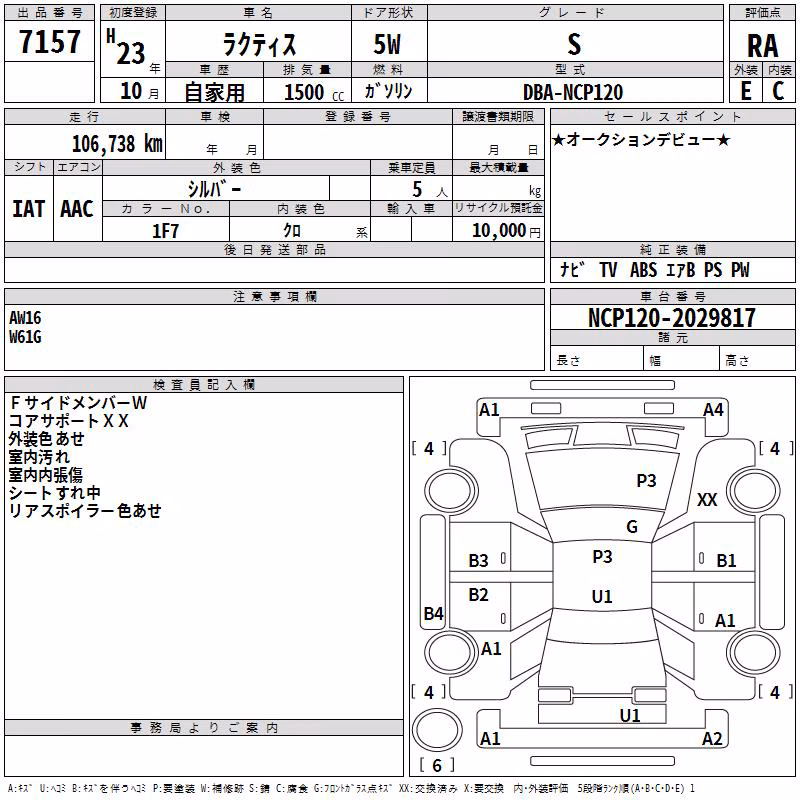This screenshot has height=800, width=800.
Task: Select the fuel type ガソリン
Action: (388, 91)
